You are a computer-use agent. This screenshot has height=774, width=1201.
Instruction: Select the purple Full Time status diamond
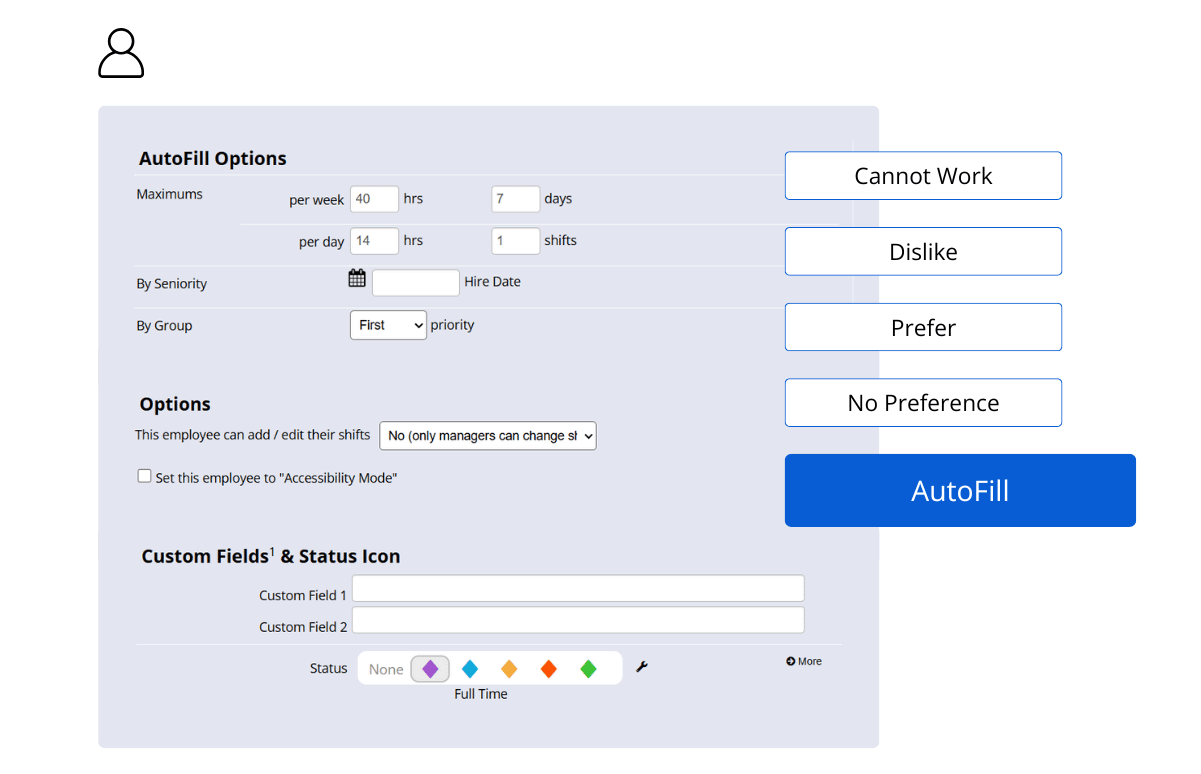pyautogui.click(x=430, y=668)
